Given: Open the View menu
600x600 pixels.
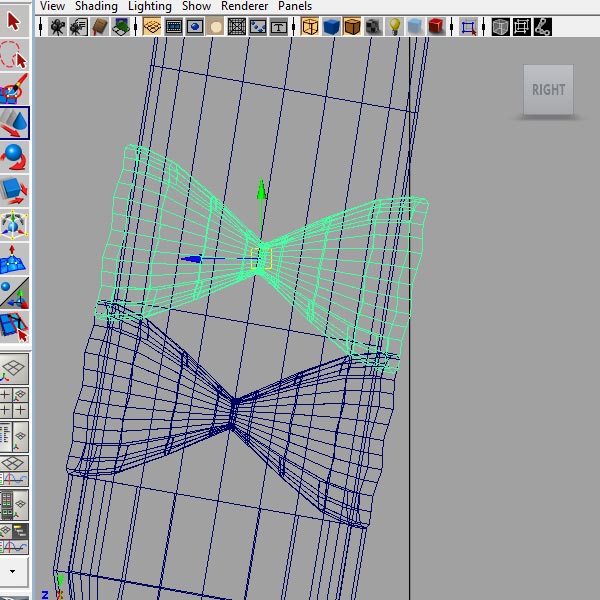Looking at the screenshot, I should [x=52, y=6].
